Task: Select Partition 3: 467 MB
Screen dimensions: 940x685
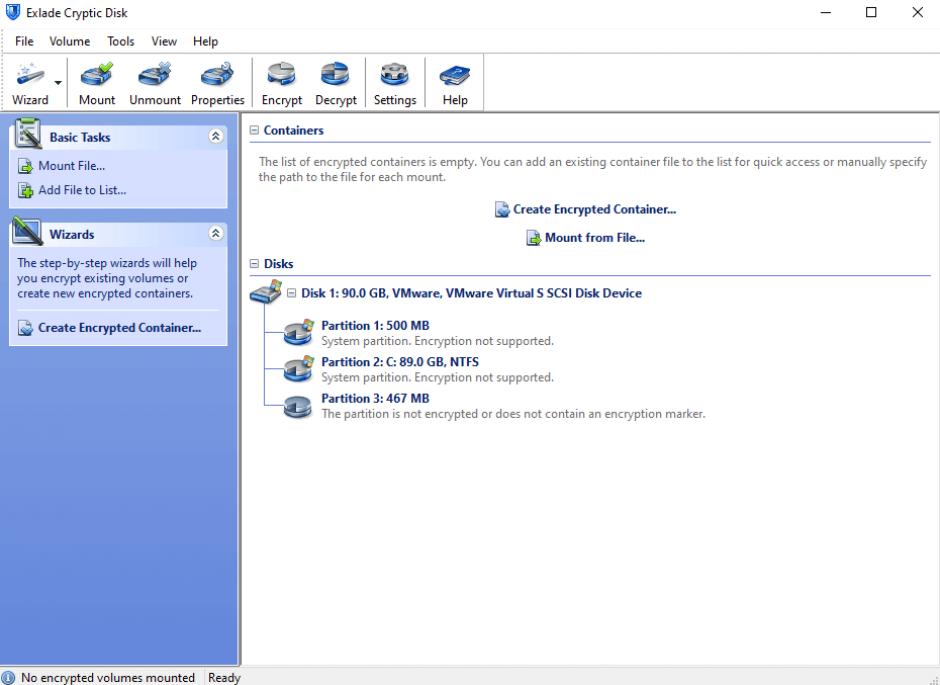Action: 374,399
